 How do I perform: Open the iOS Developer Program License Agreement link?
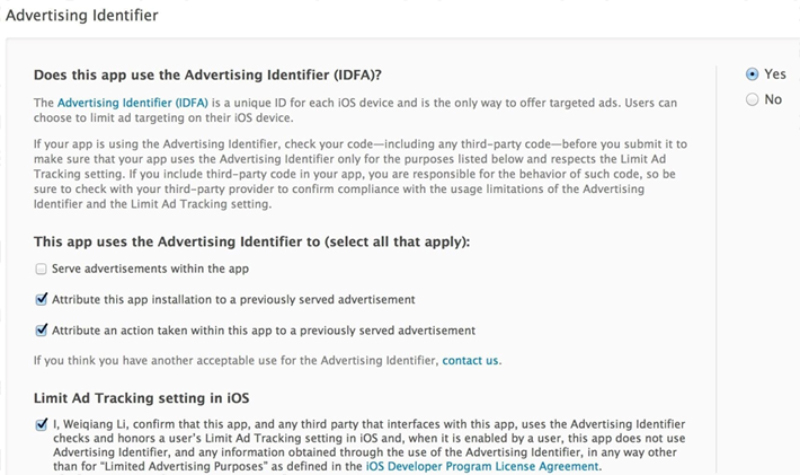coord(482,466)
